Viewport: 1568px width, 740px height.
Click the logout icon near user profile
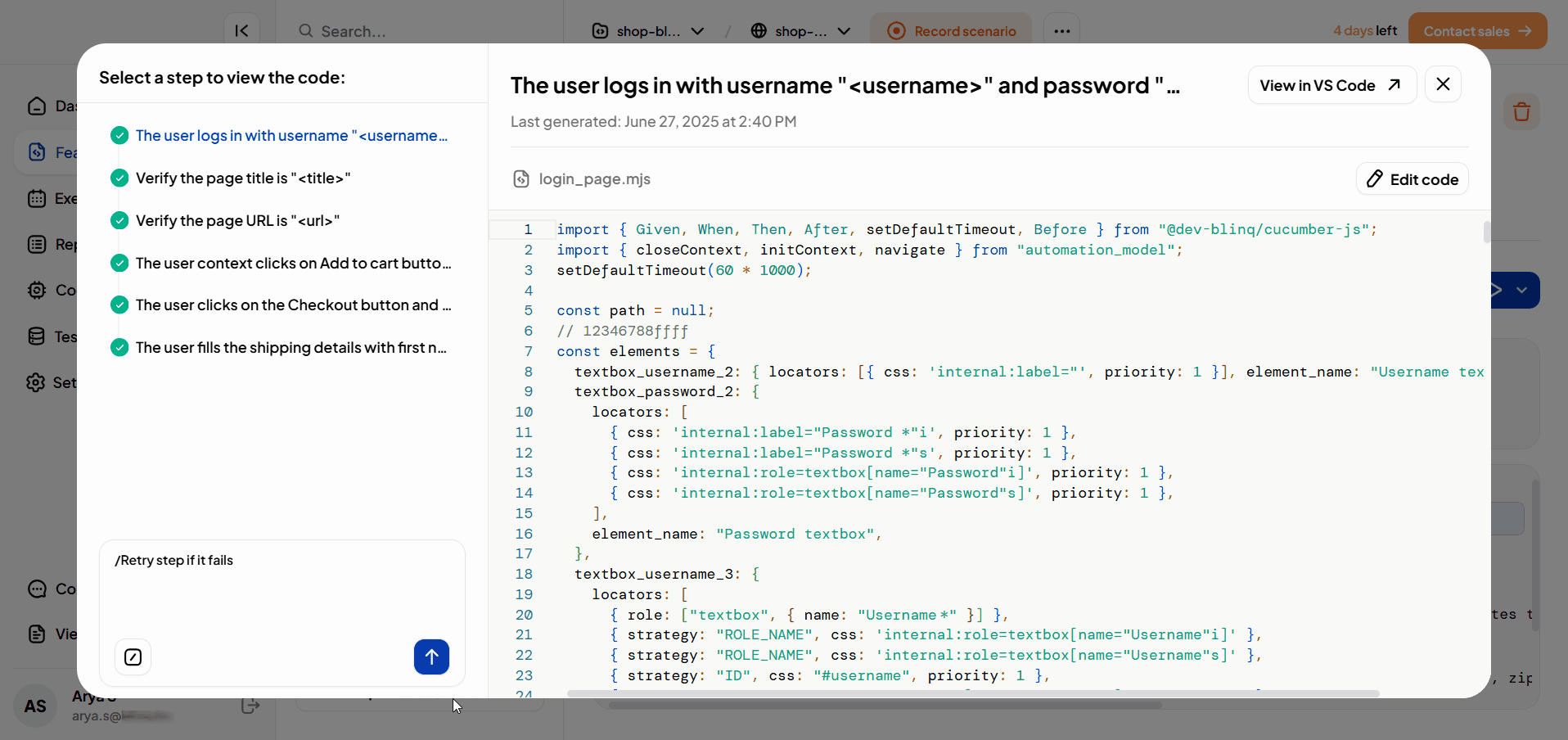(x=250, y=706)
